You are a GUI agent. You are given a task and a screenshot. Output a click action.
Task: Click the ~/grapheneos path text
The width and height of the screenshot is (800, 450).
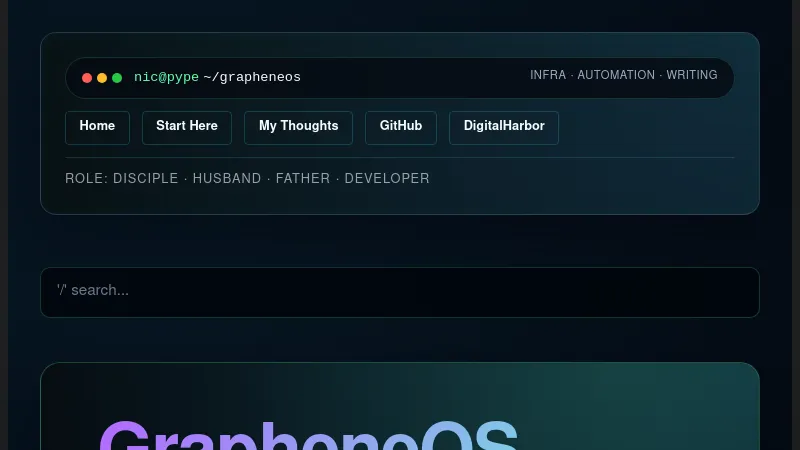tap(252, 78)
